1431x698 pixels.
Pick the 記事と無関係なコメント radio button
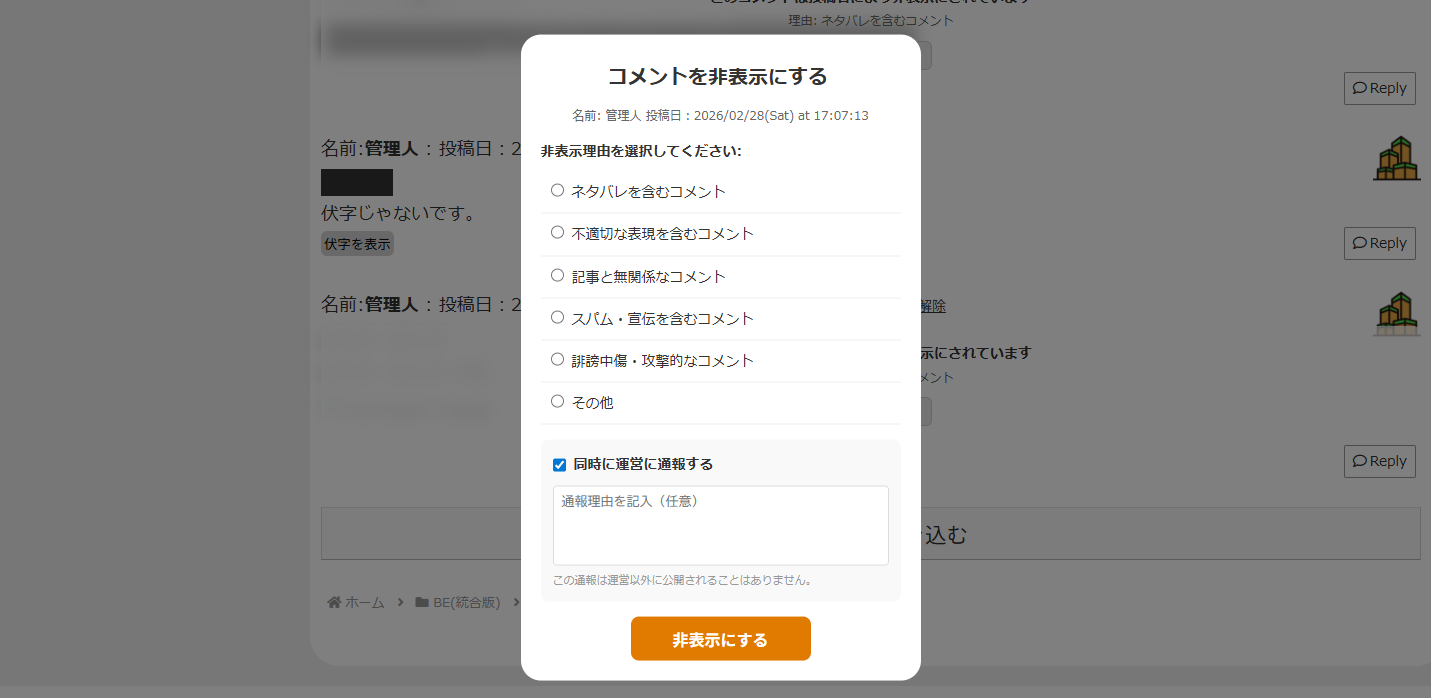pyautogui.click(x=558, y=275)
